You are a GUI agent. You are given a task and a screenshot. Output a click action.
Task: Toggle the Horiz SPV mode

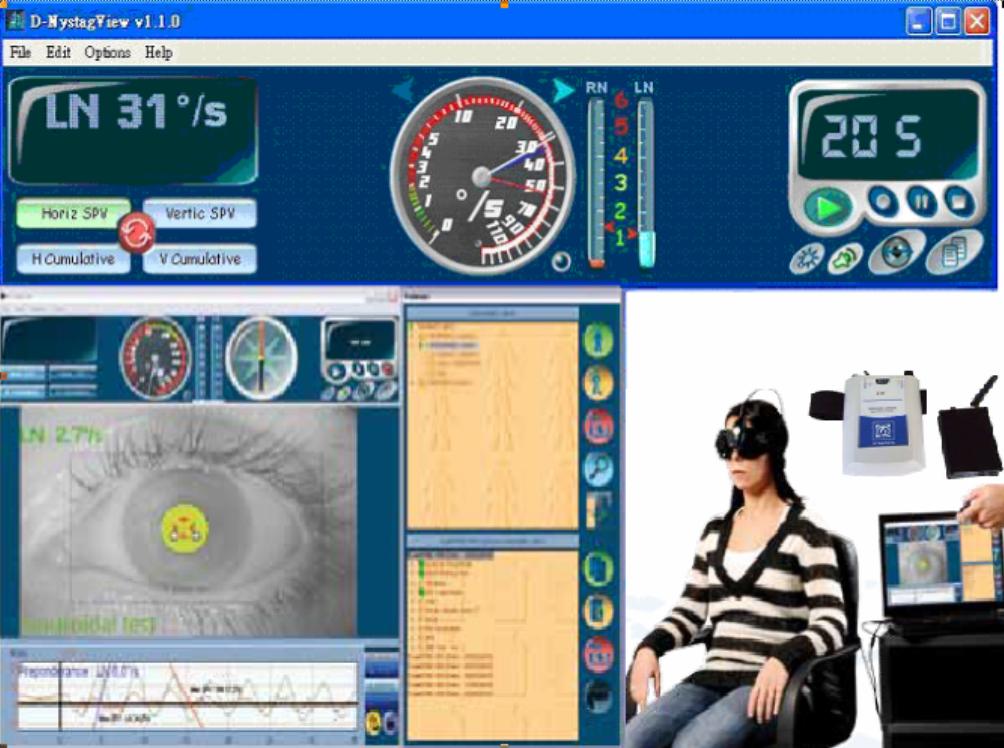pos(73,213)
